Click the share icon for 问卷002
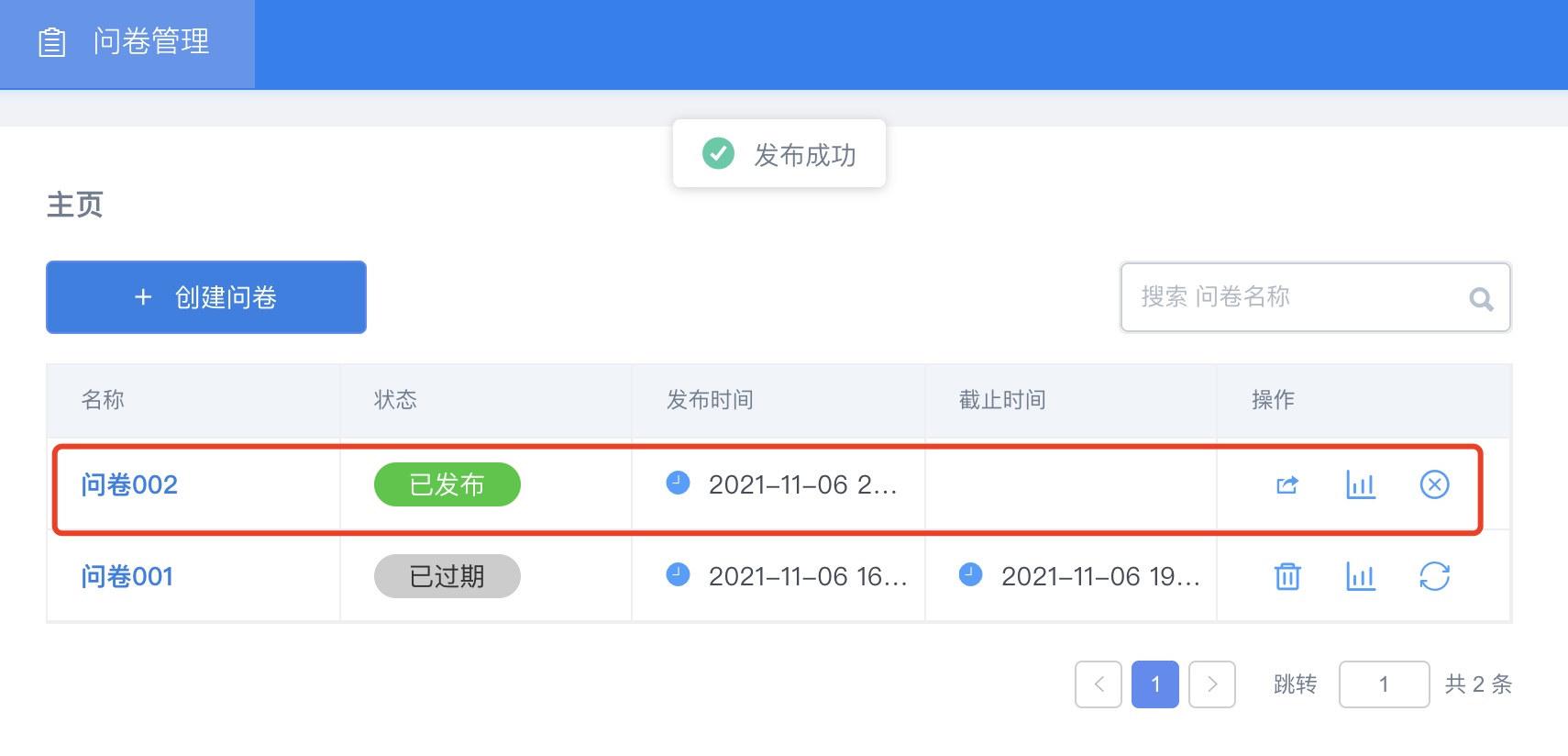The width and height of the screenshot is (1568, 756). 1287,484
